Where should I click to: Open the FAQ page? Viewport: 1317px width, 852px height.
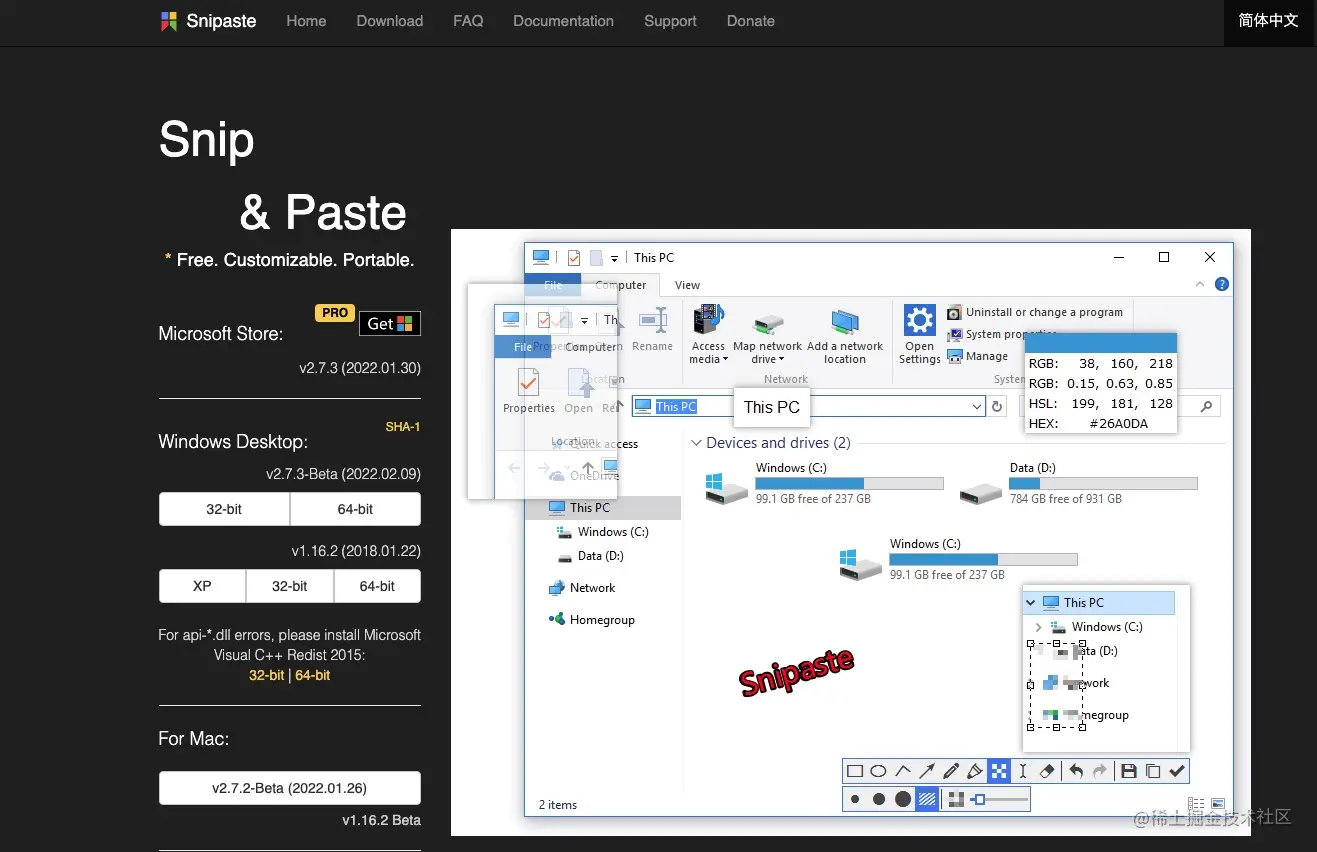(x=468, y=21)
